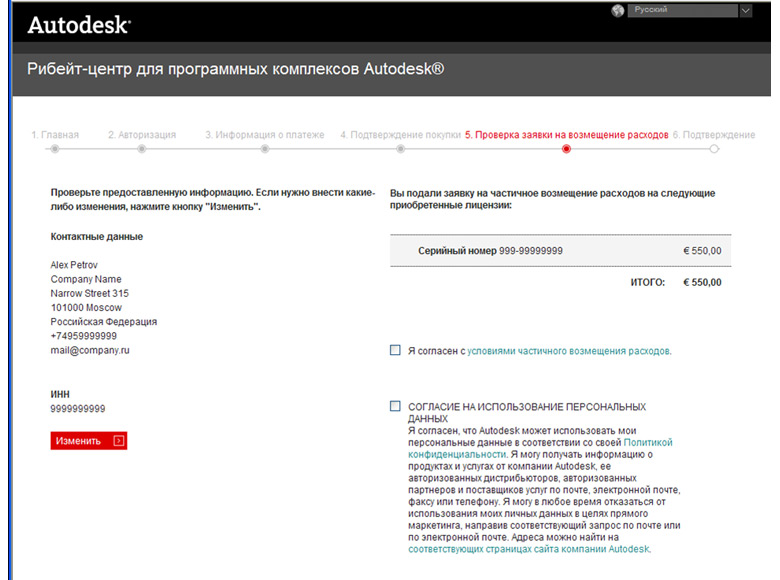Go to step 4. Подтверждение покупки
This screenshot has height=580, width=780.
click(x=400, y=135)
